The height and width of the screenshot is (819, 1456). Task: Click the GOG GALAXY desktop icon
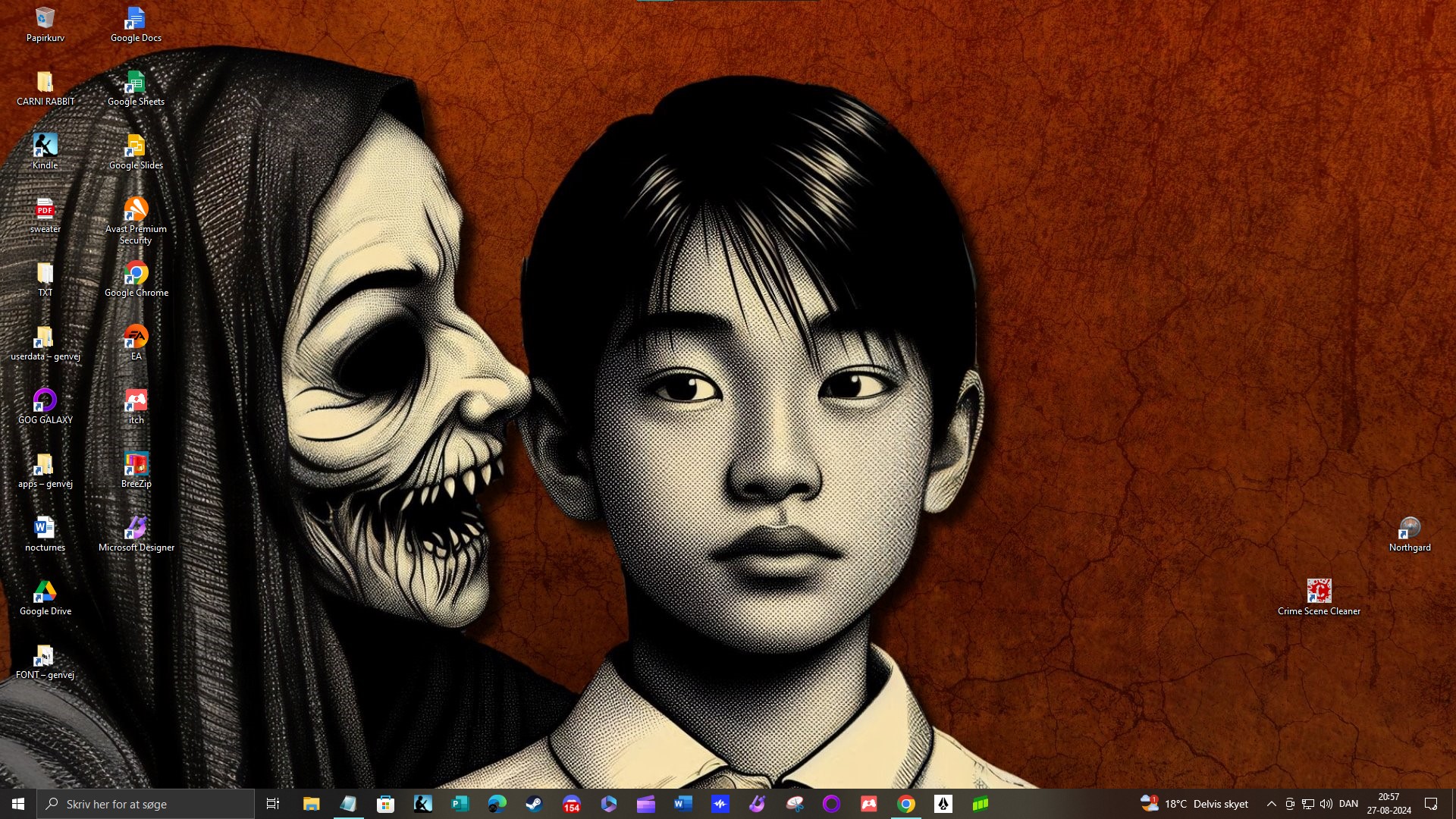[x=45, y=400]
